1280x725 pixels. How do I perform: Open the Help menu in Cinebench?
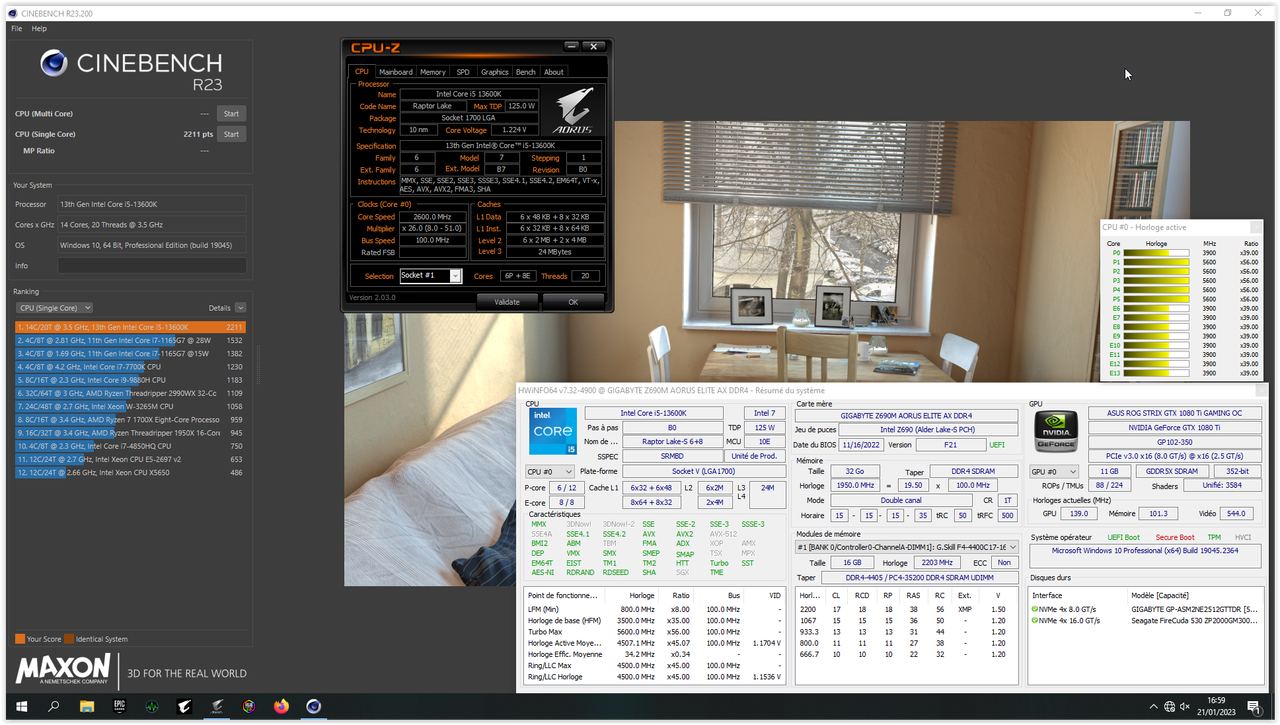coord(39,28)
